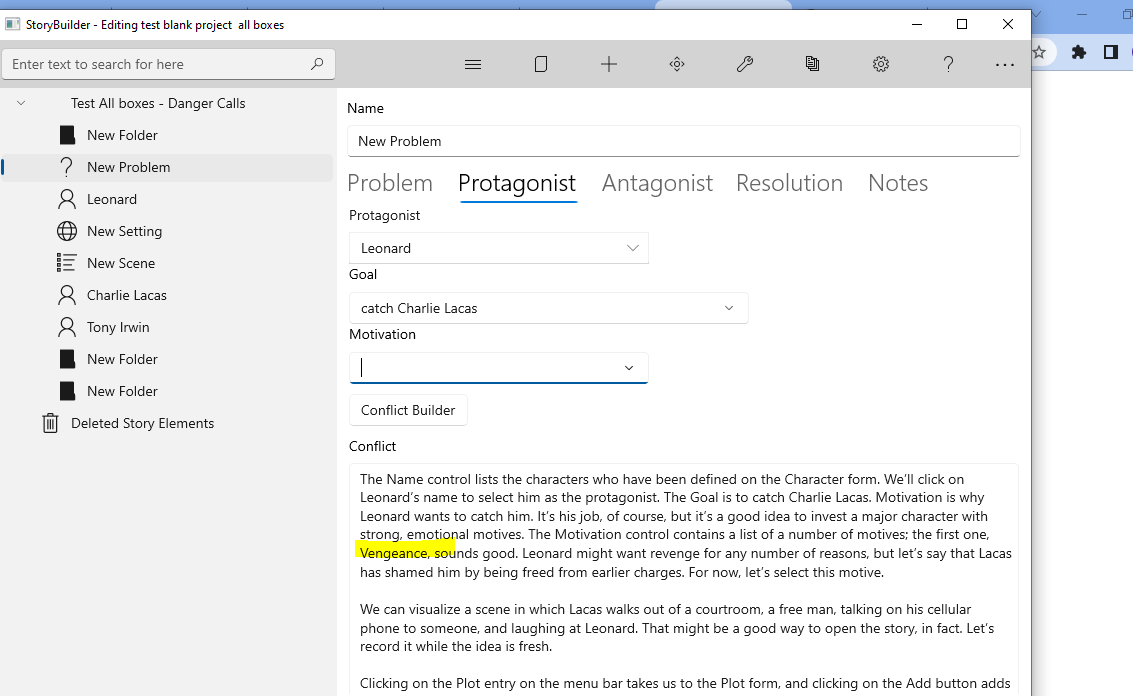Open the Motivation dropdown
1133x696 pixels.
(628, 368)
